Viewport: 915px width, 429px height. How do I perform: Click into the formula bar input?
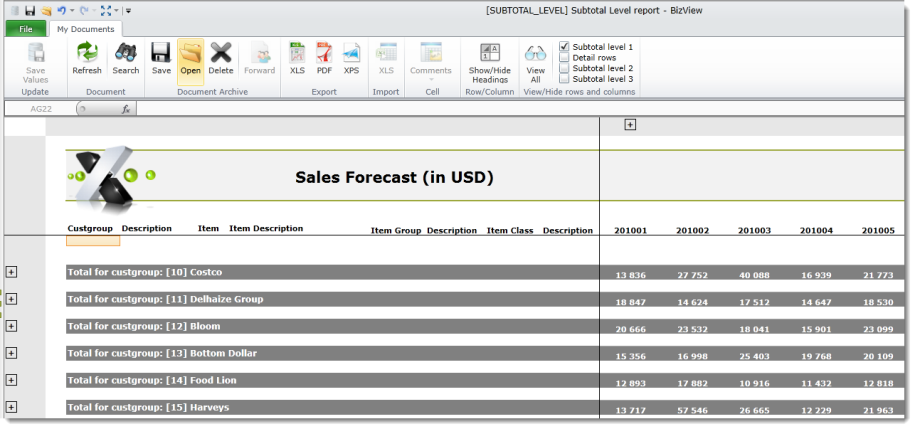[x=519, y=109]
